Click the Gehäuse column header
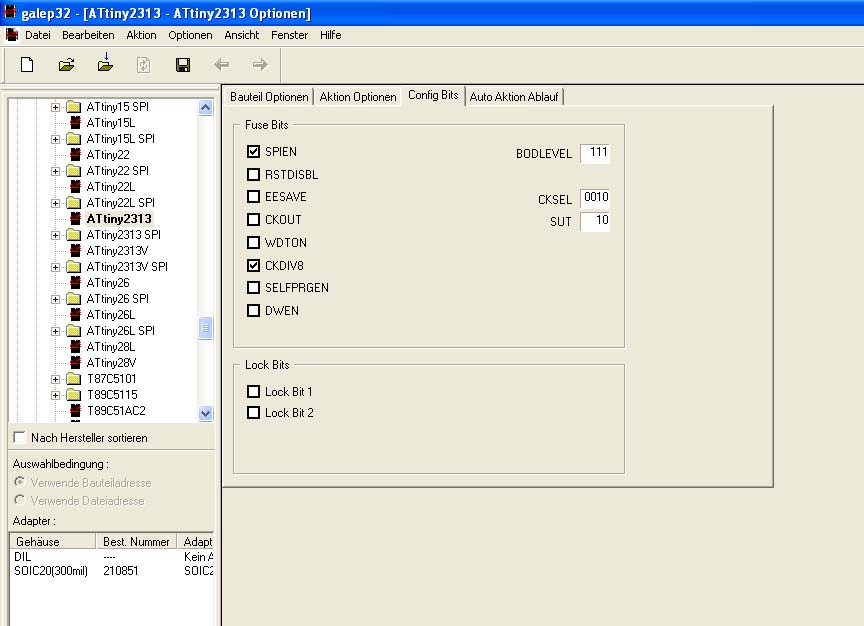 (x=53, y=541)
